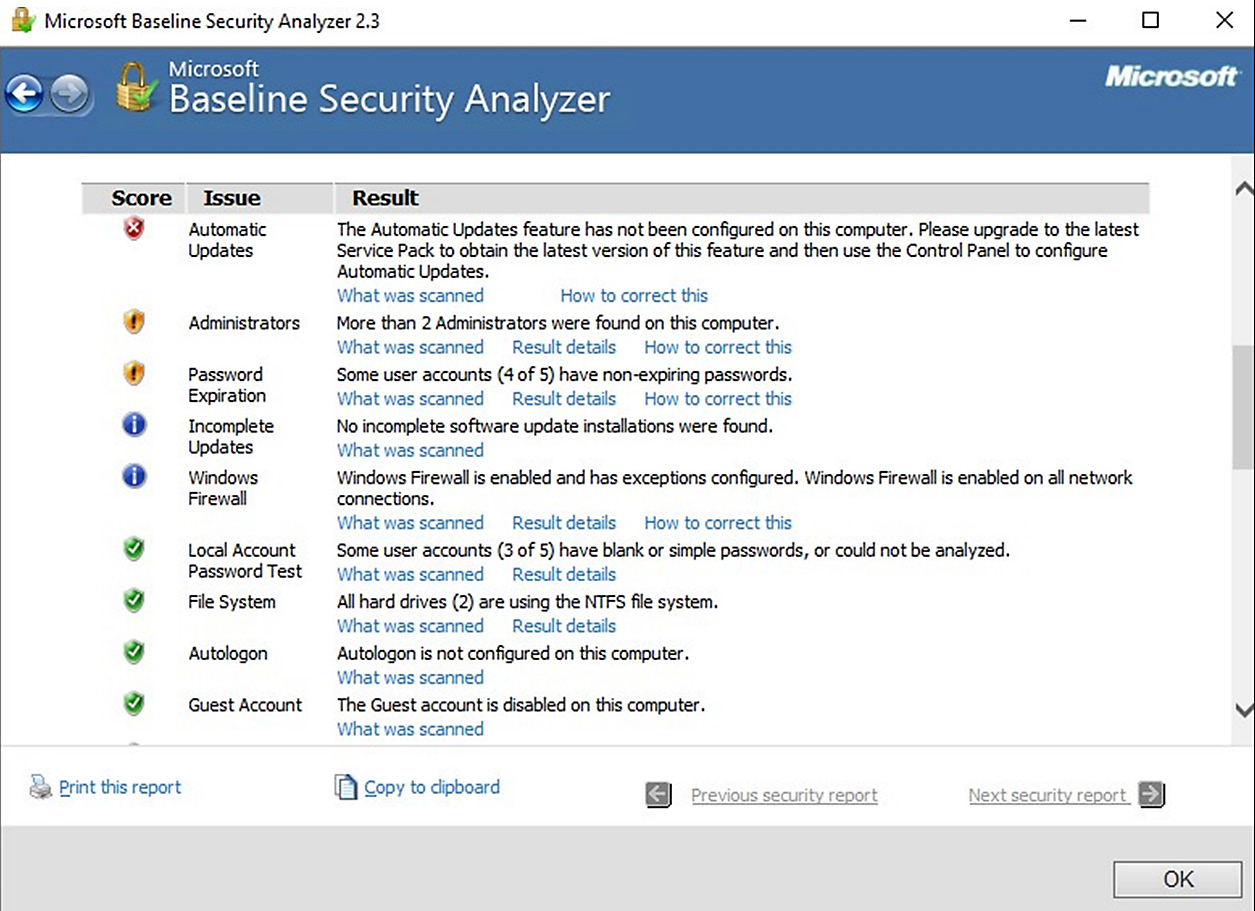Click the right arrow icon for Next report
The width and height of the screenshot is (1255, 911).
(1152, 795)
